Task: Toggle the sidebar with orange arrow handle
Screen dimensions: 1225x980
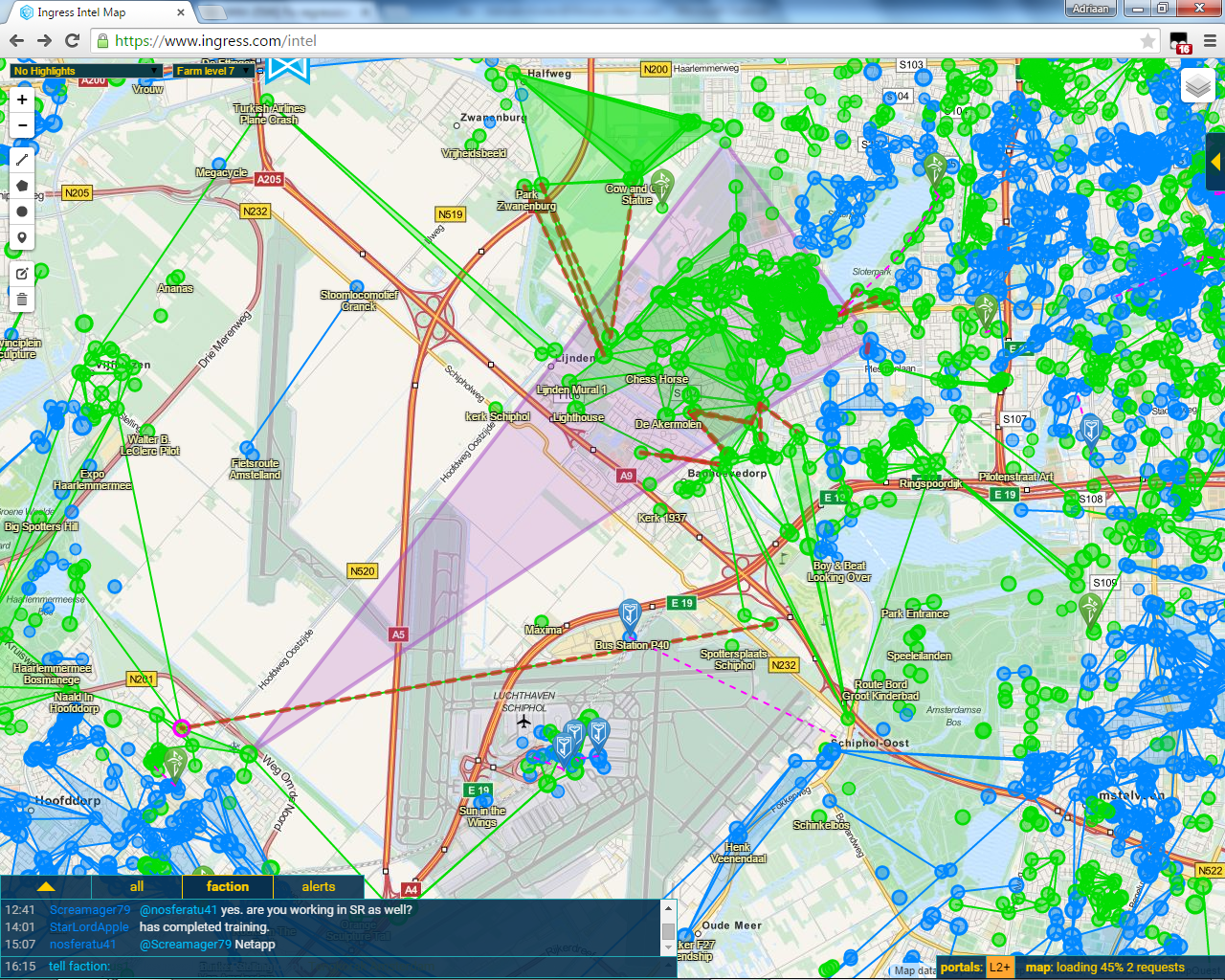Action: tap(1215, 162)
